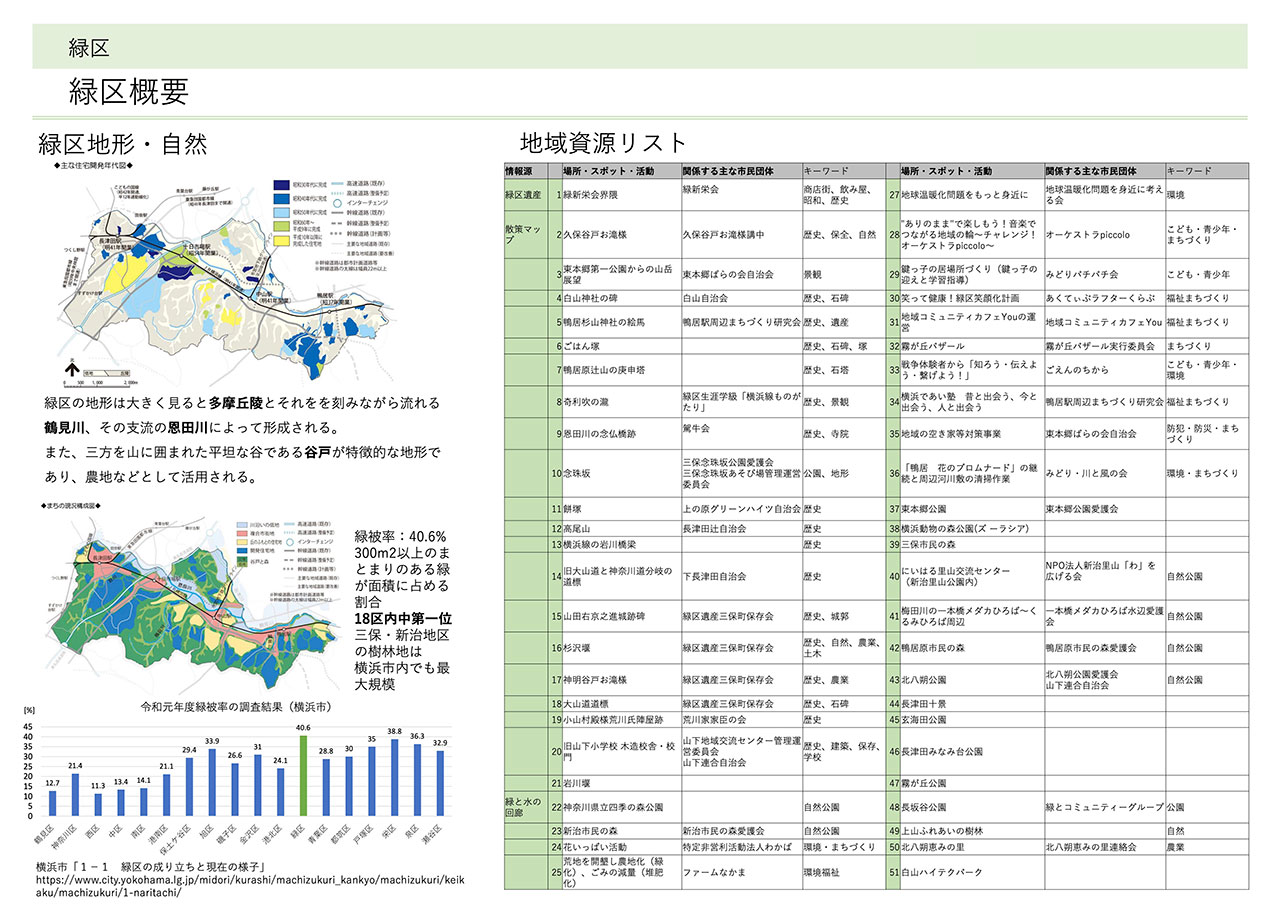
Task: Select the 情報源 column header
Action: pos(525,171)
